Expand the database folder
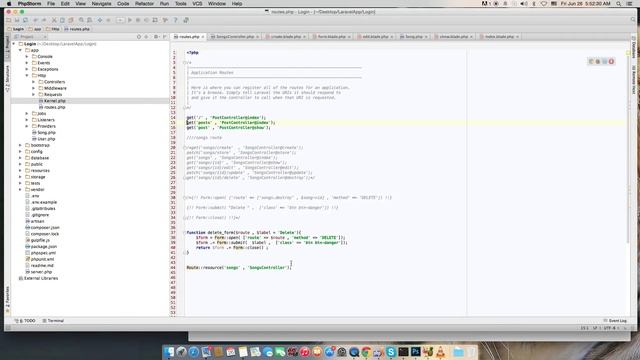 [20, 158]
